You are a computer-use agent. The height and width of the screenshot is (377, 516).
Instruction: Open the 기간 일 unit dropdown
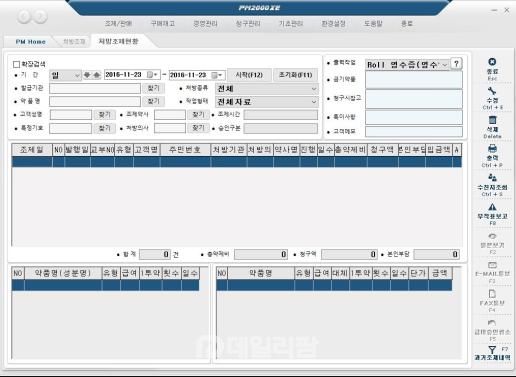pos(65,75)
